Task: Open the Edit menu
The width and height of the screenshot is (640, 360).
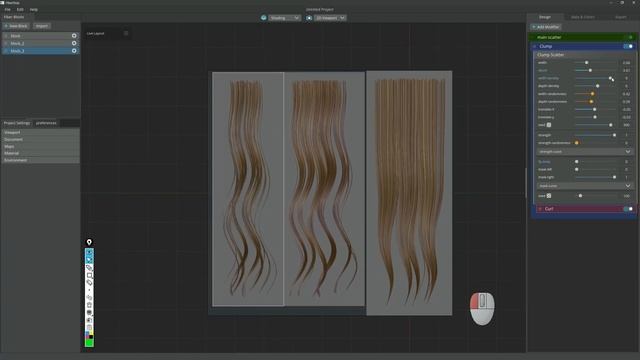Action: tap(20, 9)
